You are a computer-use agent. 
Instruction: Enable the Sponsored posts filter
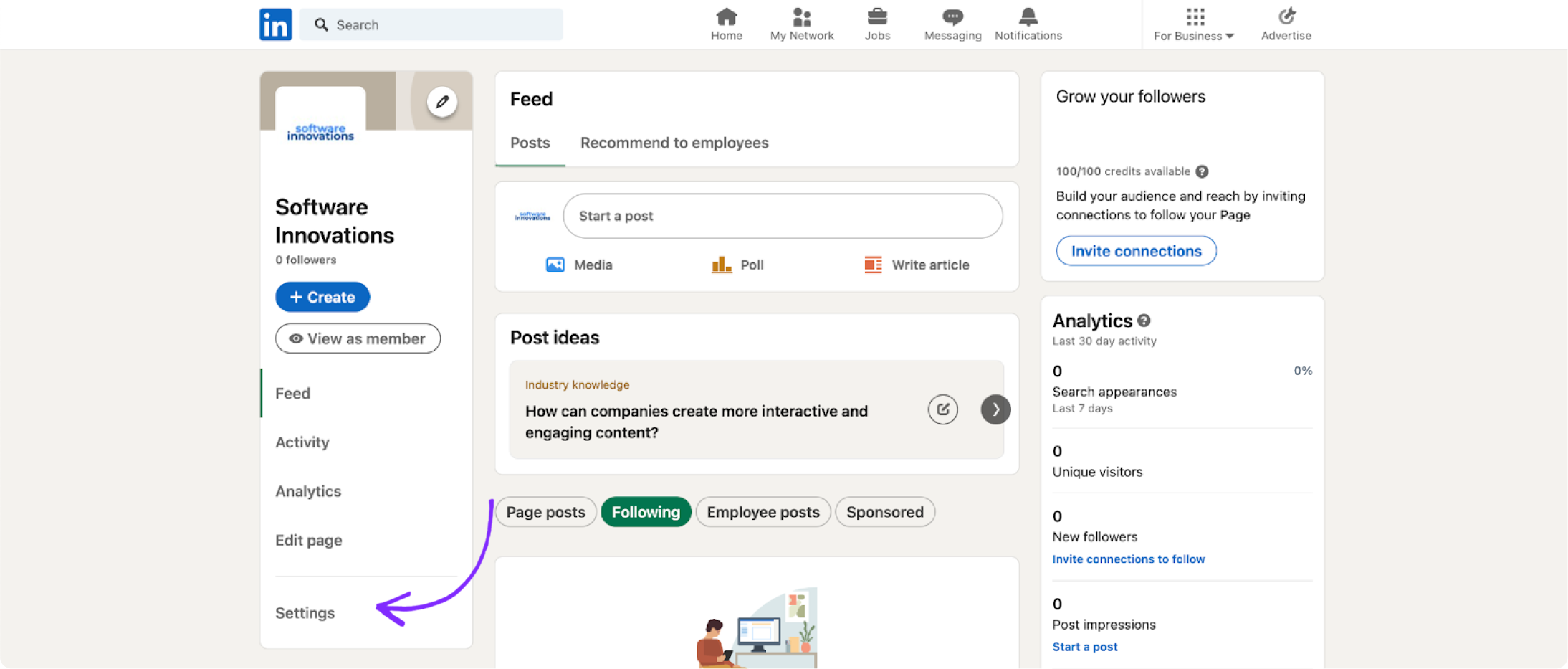click(x=884, y=511)
